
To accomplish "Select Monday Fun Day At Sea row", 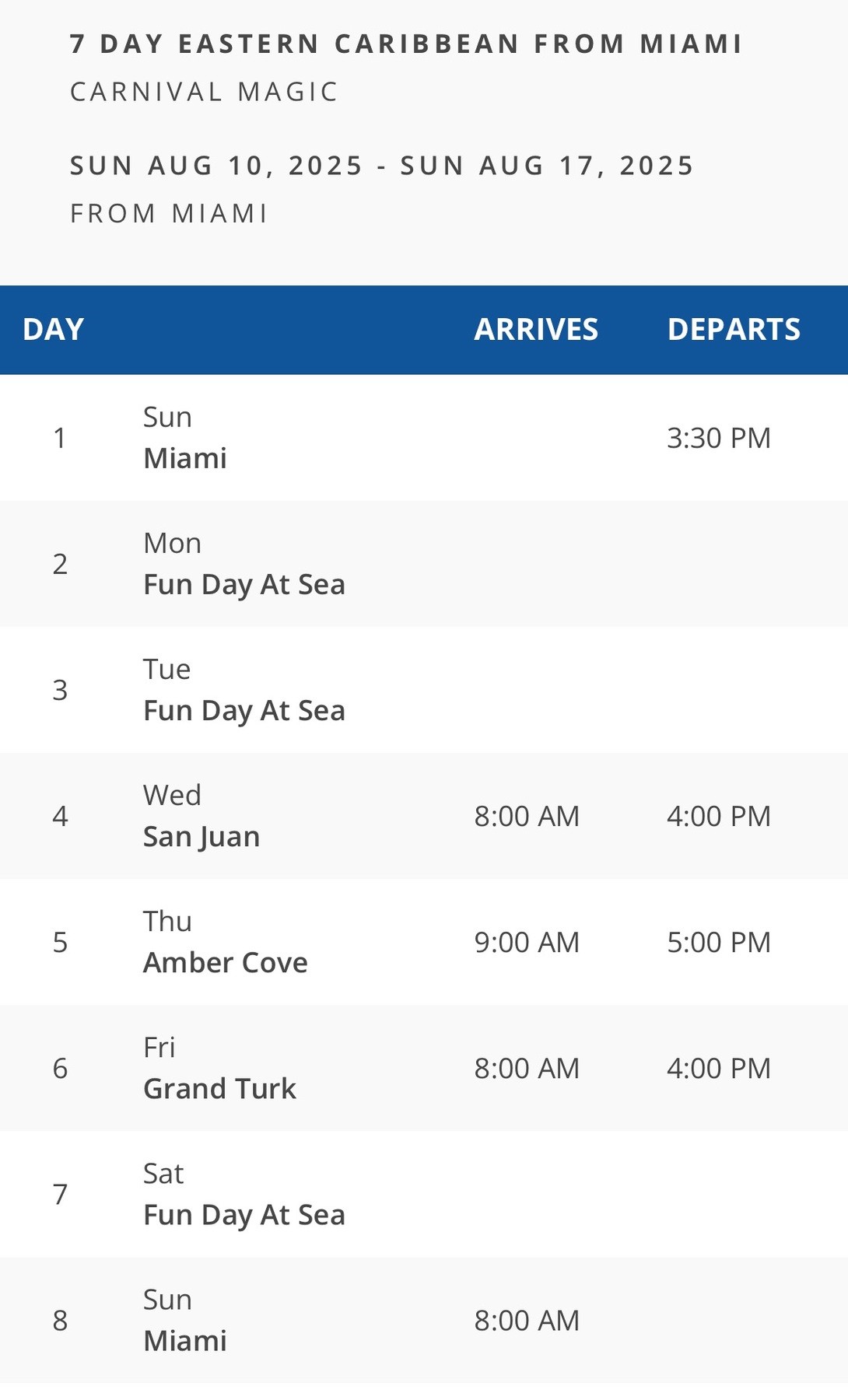I will [424, 564].
